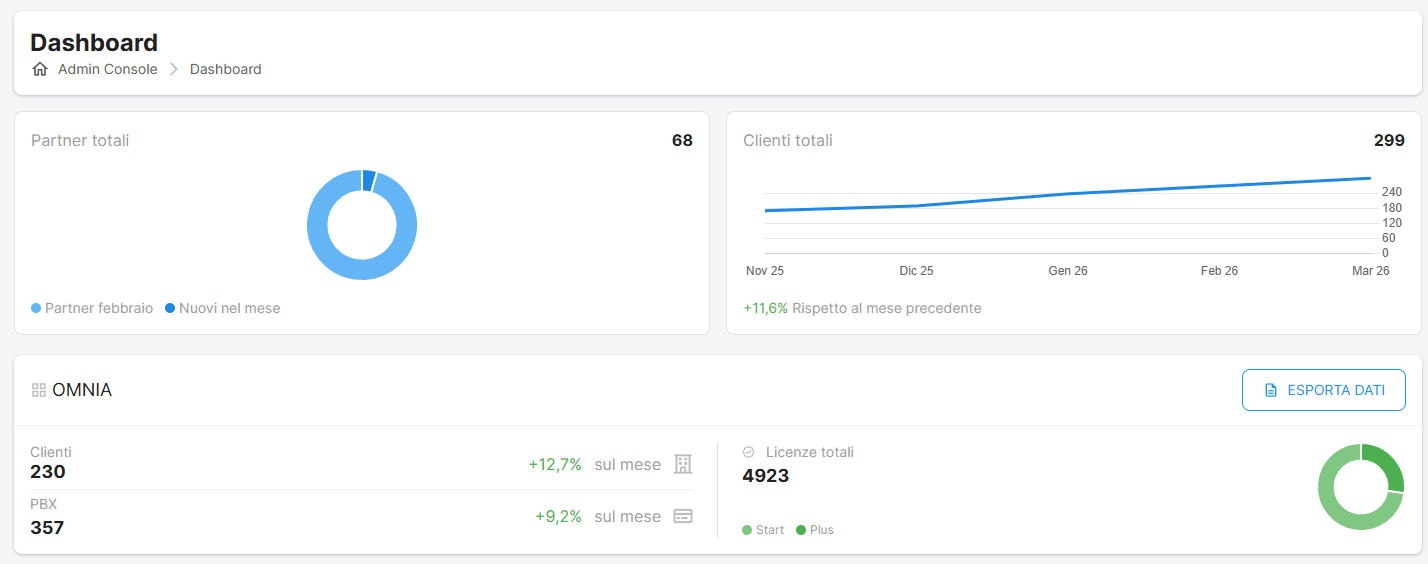
Task: Click the Dashboard breadcrumb item
Action: point(225,69)
